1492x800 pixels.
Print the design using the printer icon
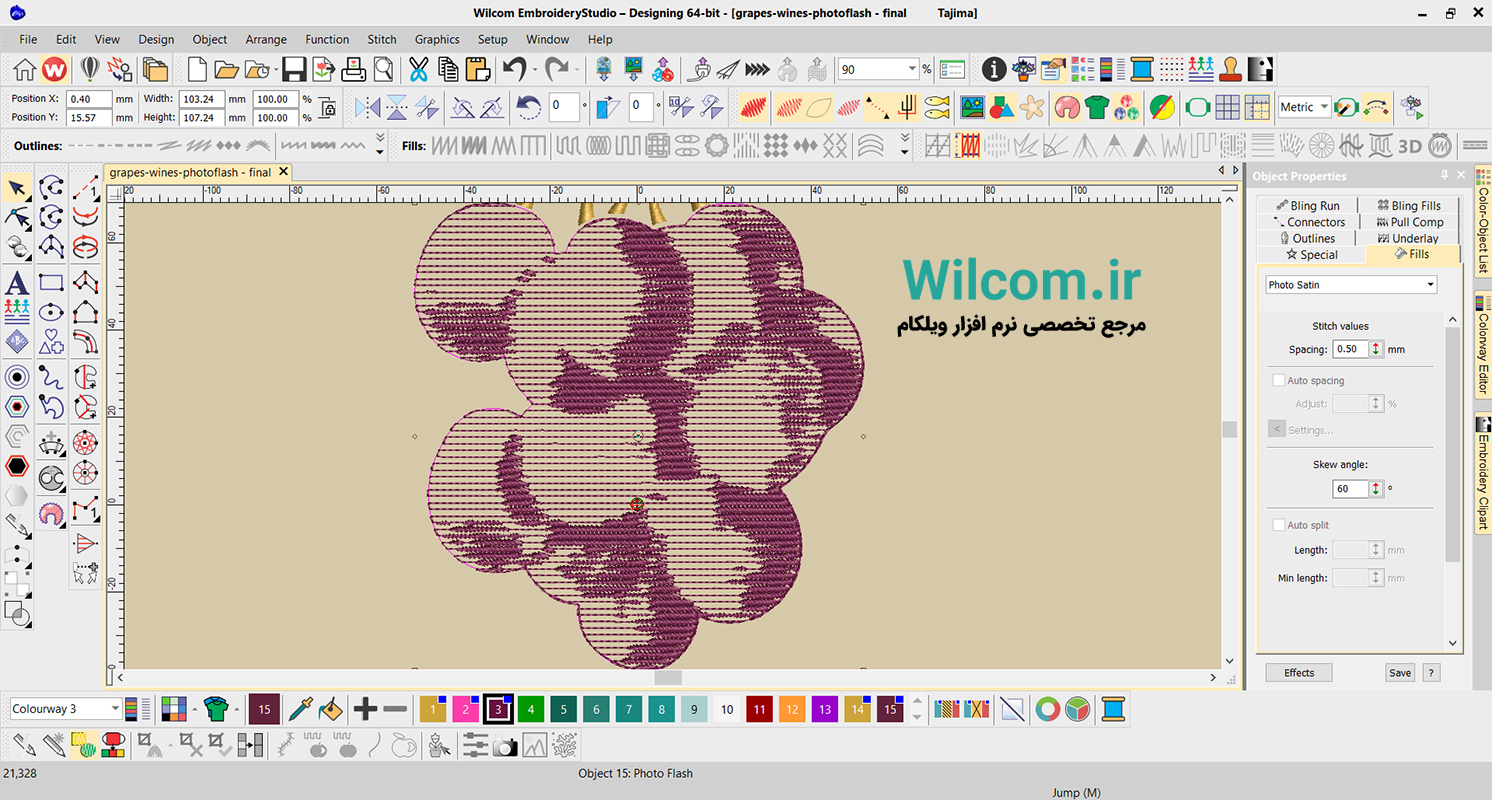(x=354, y=69)
